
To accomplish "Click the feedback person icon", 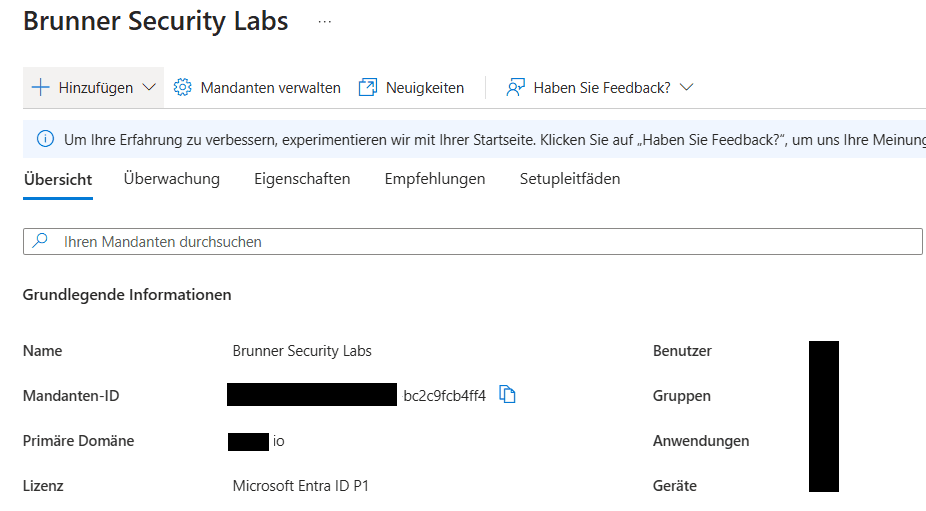I will [x=516, y=87].
